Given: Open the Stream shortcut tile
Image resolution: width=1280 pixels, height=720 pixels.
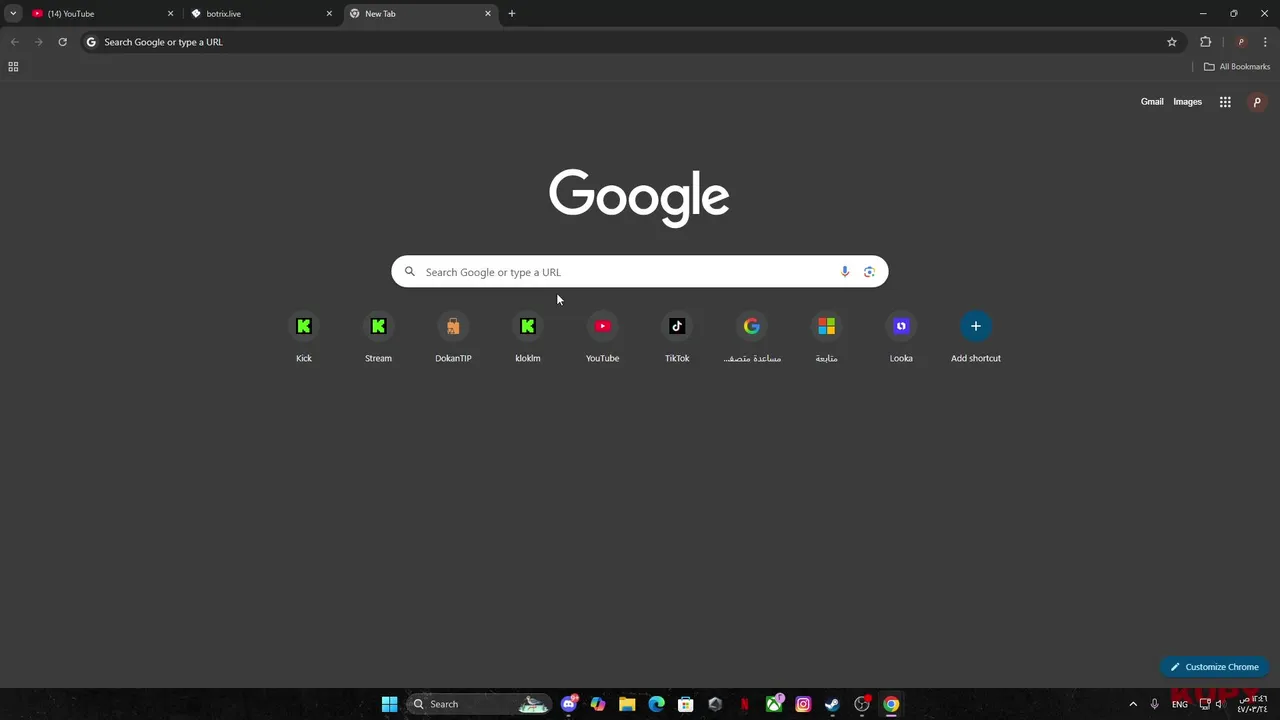Looking at the screenshot, I should 378,338.
